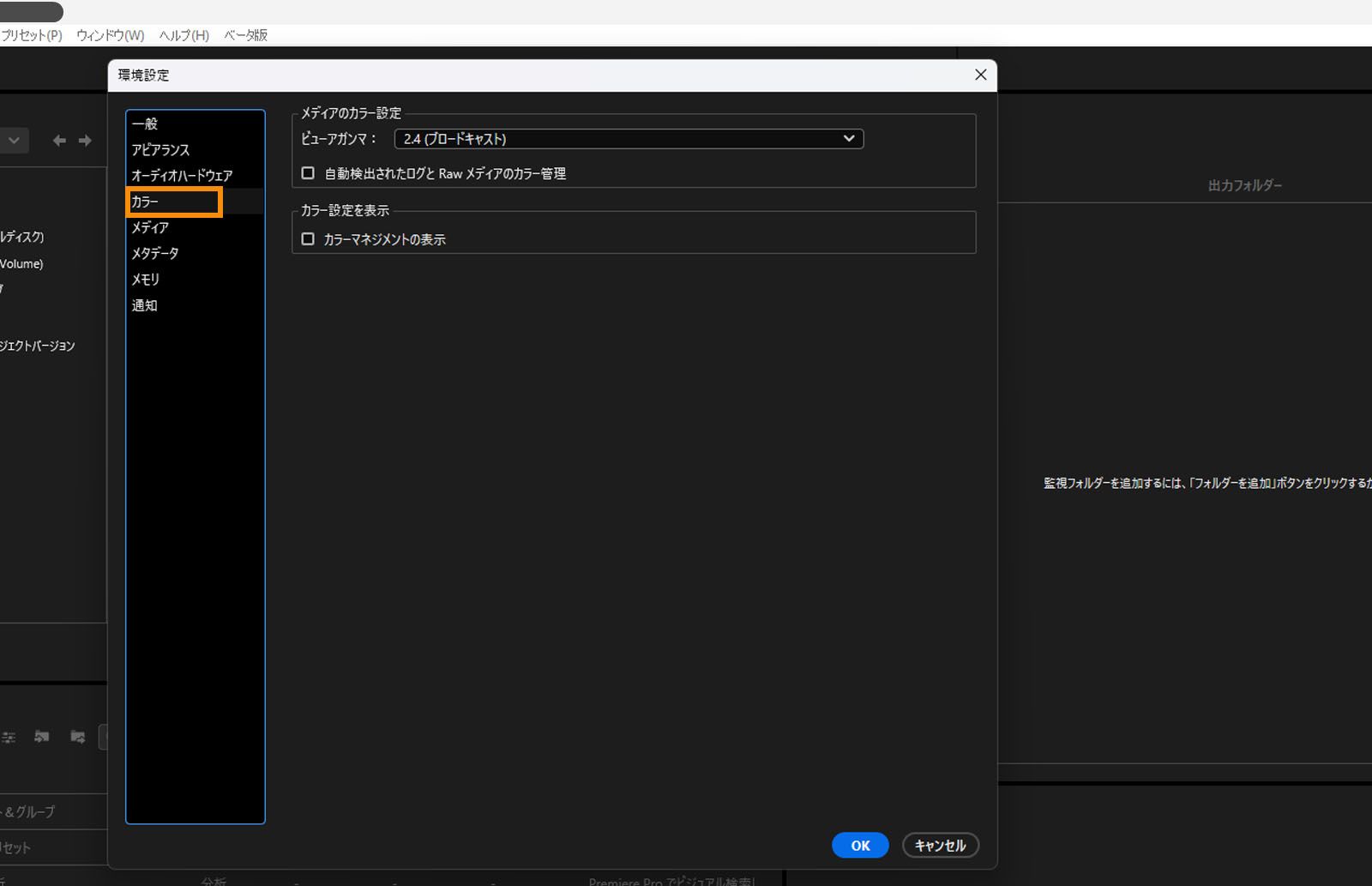
Task: Click the 監視フォルダーを追加するには hint text
Action: point(1207,484)
